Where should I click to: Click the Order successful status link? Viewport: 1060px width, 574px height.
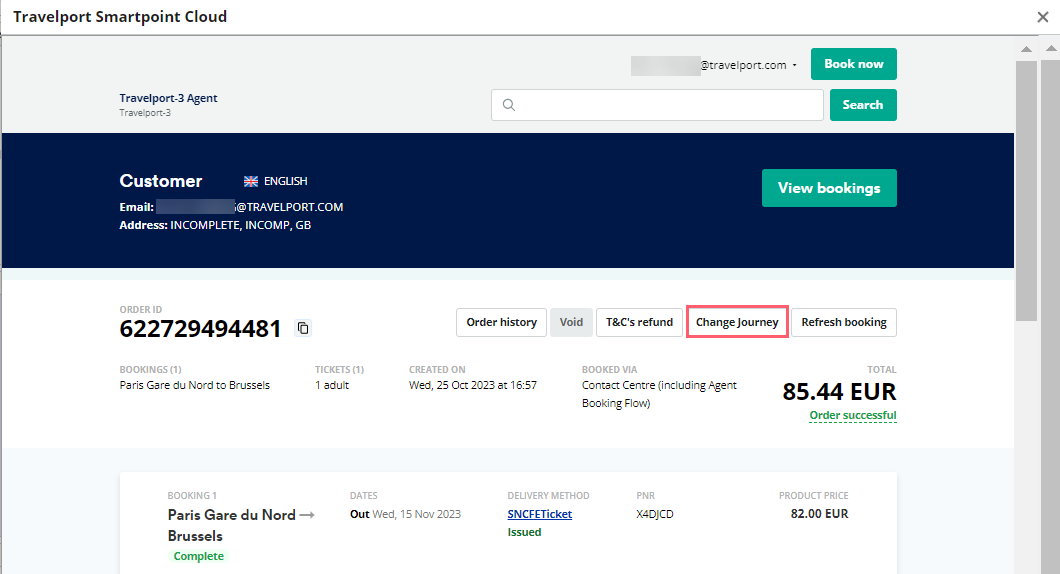[x=853, y=415]
